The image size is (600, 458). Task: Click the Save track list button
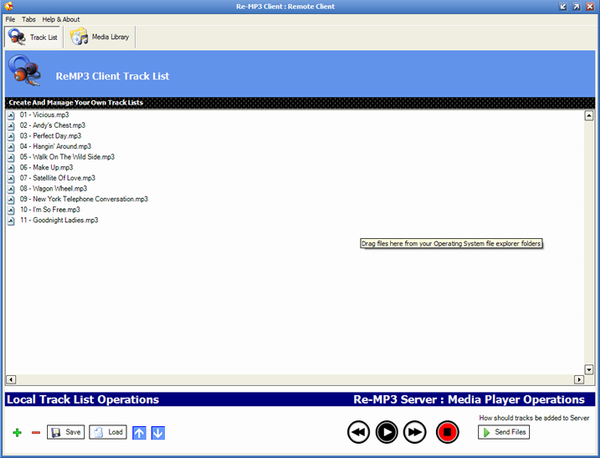[x=66, y=432]
